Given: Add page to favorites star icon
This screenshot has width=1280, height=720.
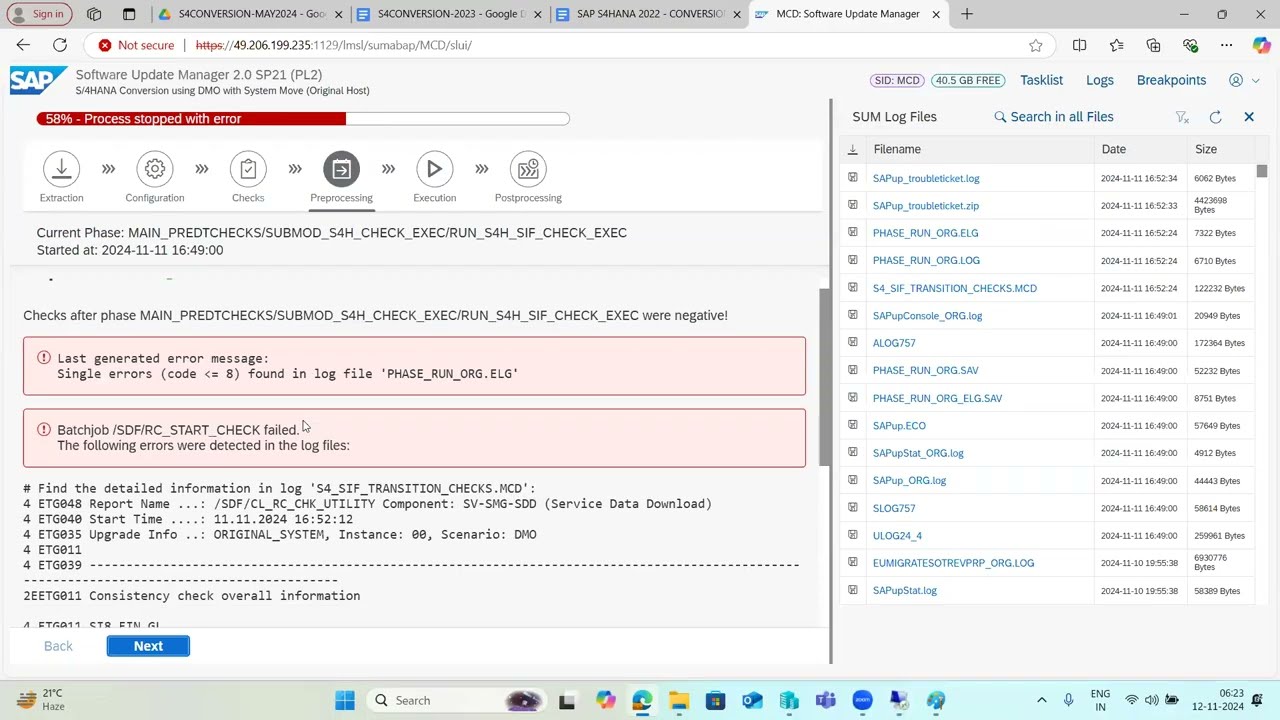Looking at the screenshot, I should pos(1036,45).
